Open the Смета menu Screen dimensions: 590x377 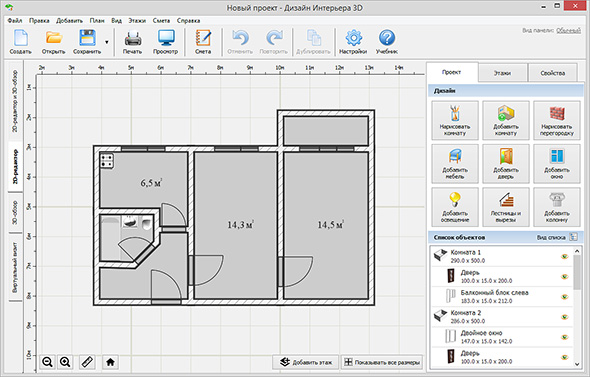(161, 20)
